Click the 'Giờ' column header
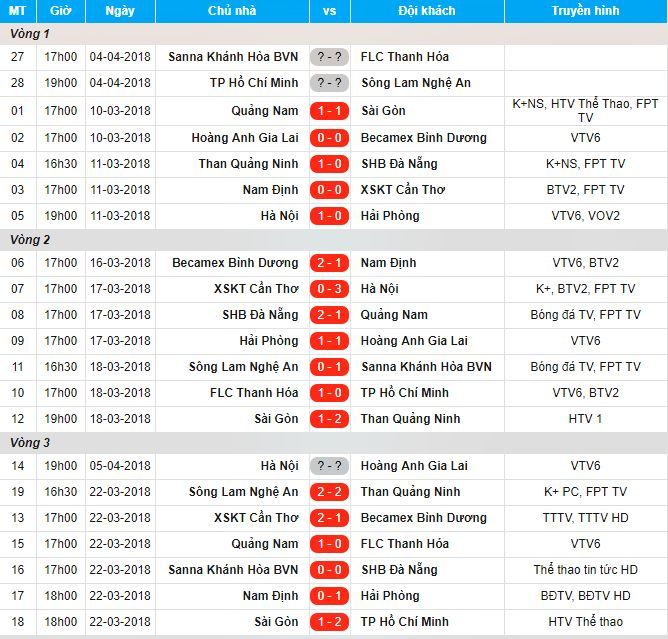Image resolution: width=668 pixels, height=639 pixels. click(62, 11)
